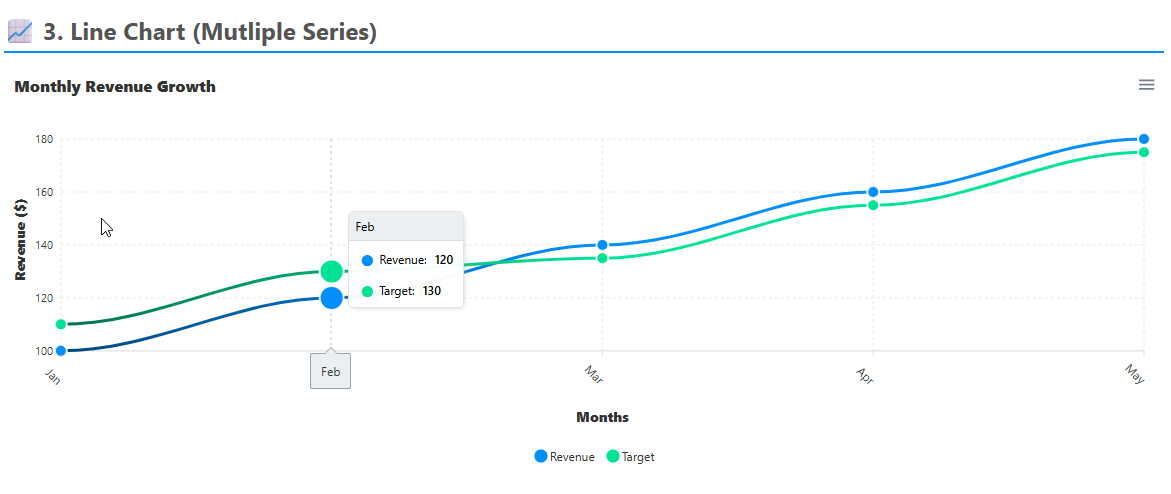The width and height of the screenshot is (1171, 494).
Task: Toggle the Target series legend label
Action: point(638,457)
